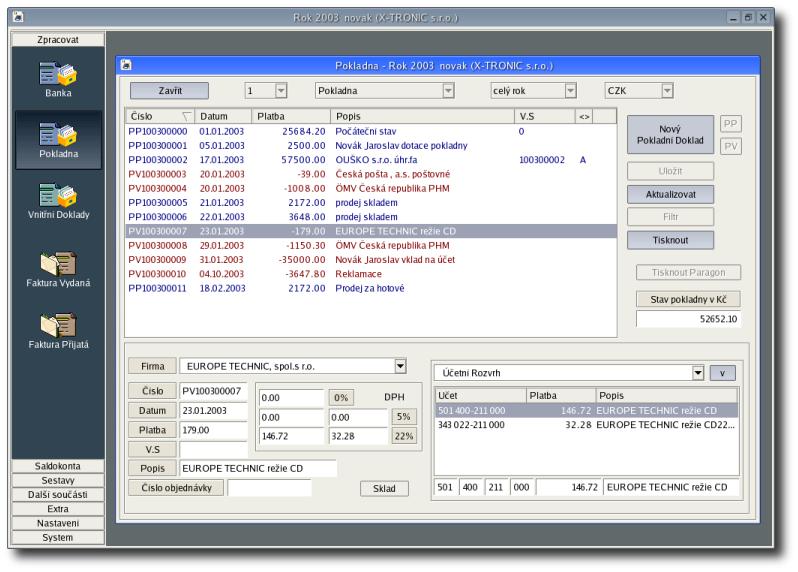Screen dimensions: 798x572
Task: Click the order number input field
Action: (x=269, y=488)
